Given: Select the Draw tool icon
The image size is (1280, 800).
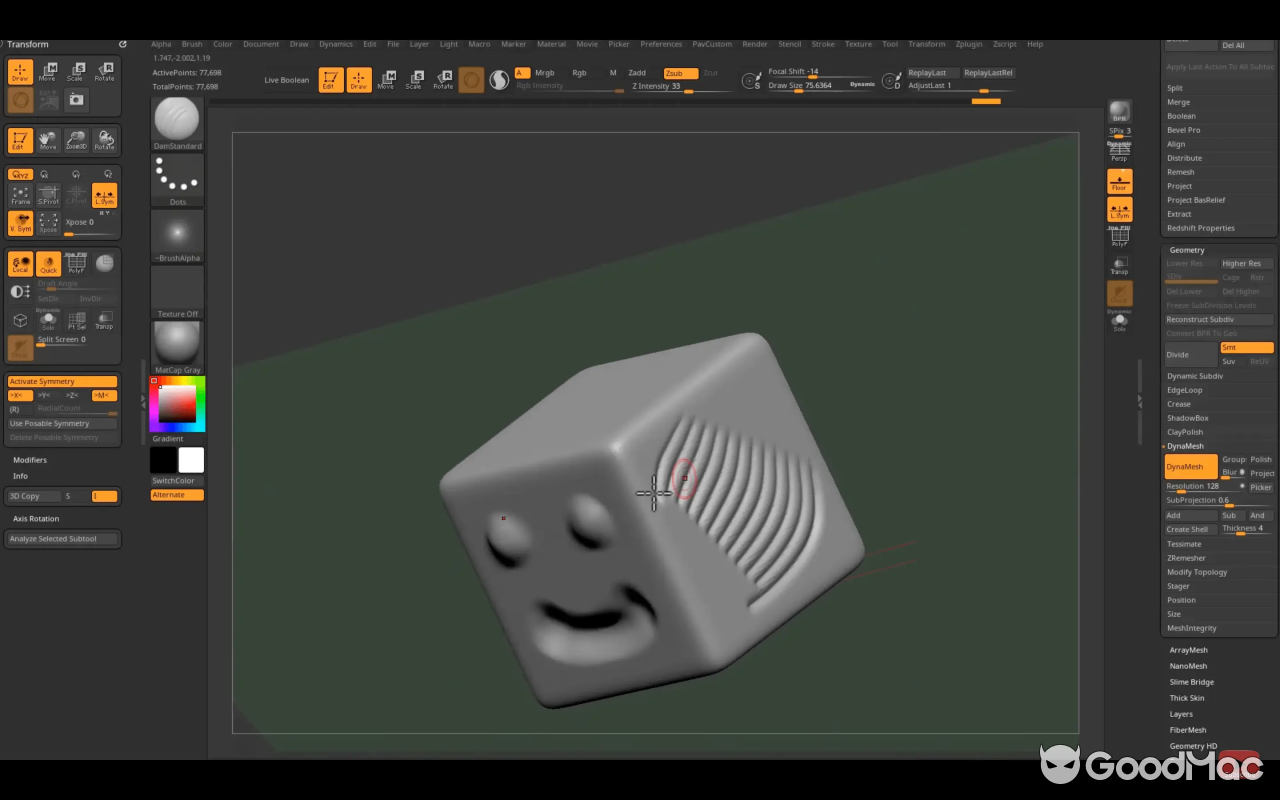Looking at the screenshot, I should pos(20,70).
